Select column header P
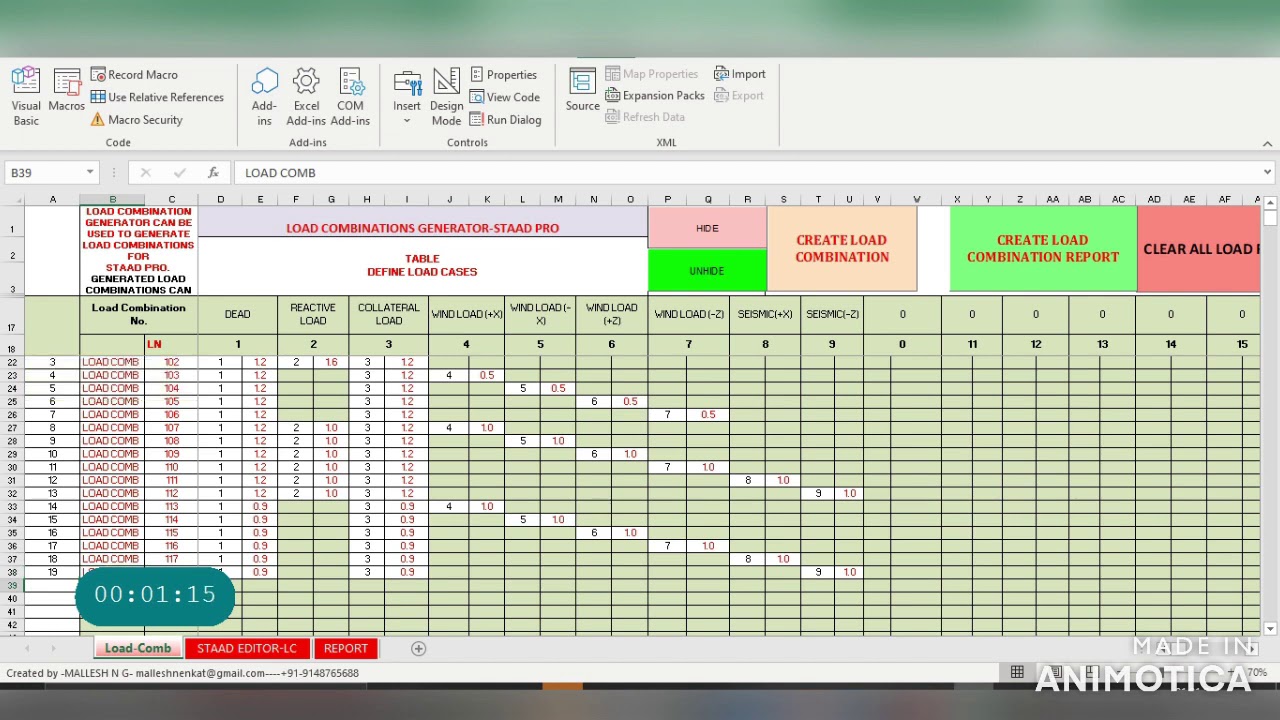This screenshot has height=720, width=1280. (x=667, y=200)
